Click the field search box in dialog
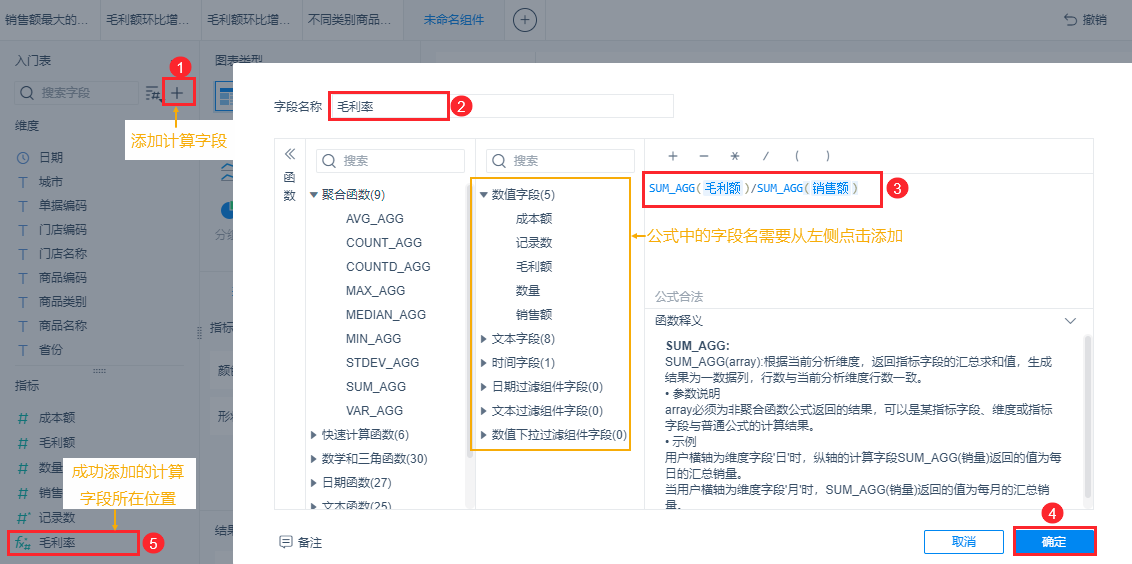The height and width of the screenshot is (564, 1132). tap(560, 160)
